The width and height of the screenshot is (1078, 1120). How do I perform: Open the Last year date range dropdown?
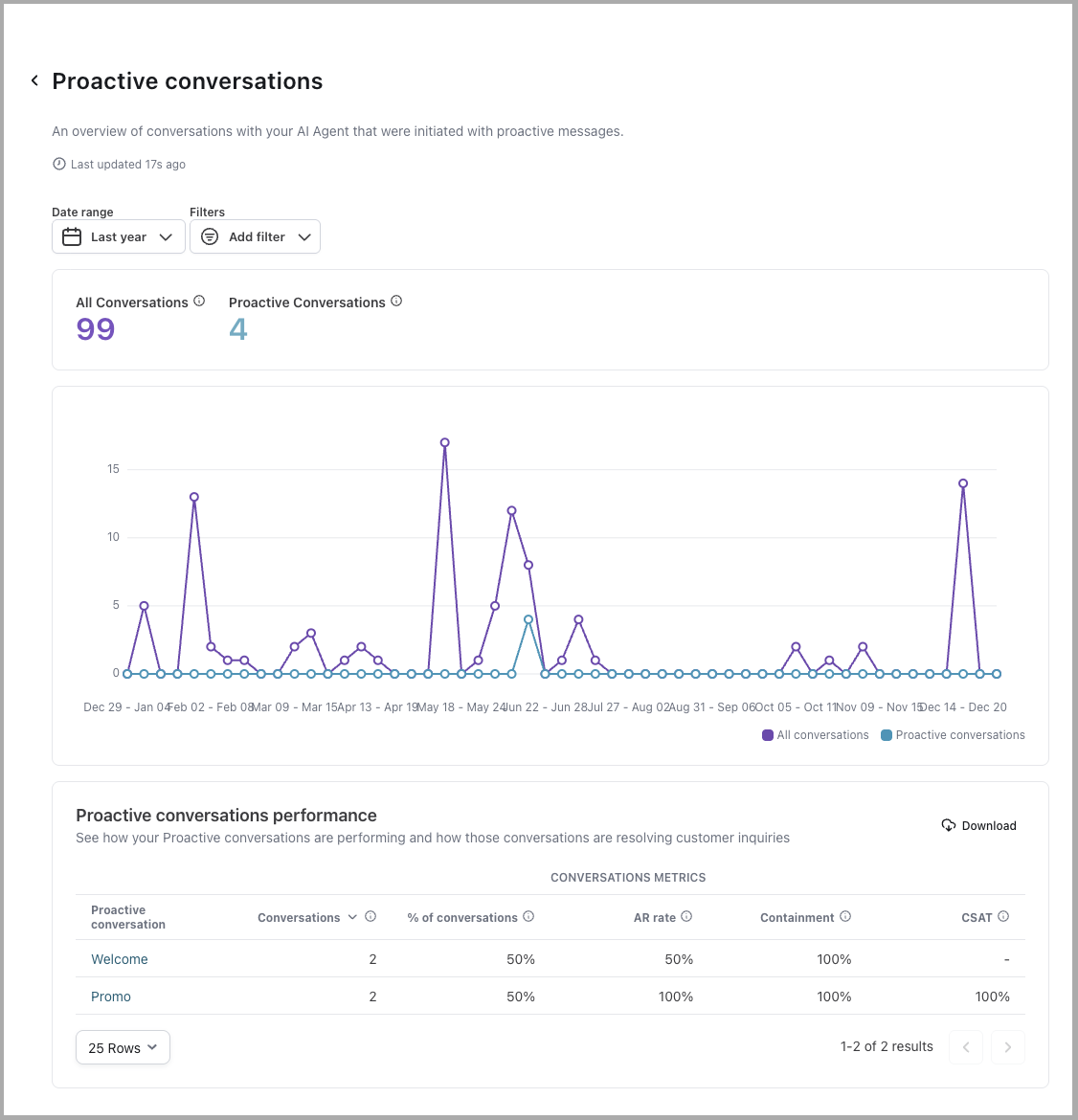pyautogui.click(x=119, y=236)
